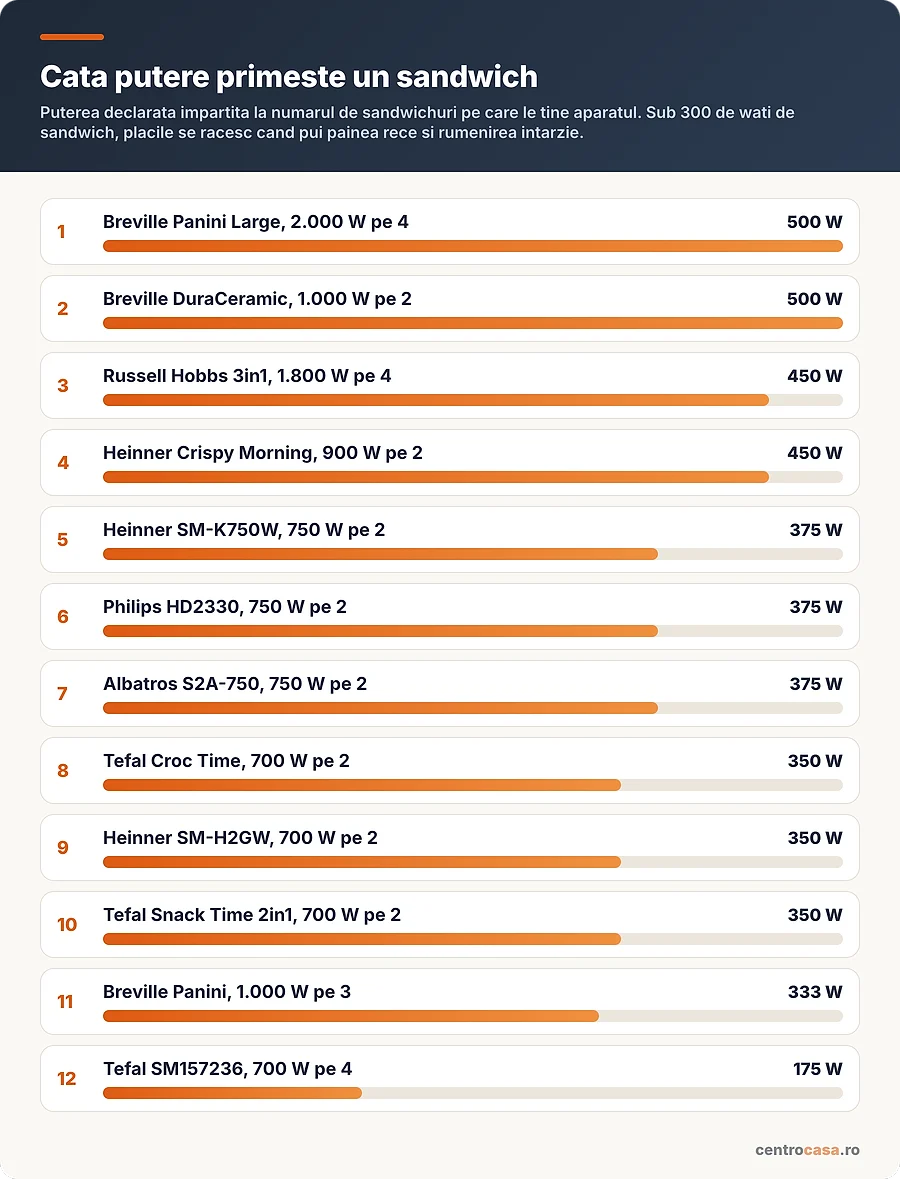Open the Tefal Croc Time entry
The width and height of the screenshot is (900, 1179).
point(450,771)
